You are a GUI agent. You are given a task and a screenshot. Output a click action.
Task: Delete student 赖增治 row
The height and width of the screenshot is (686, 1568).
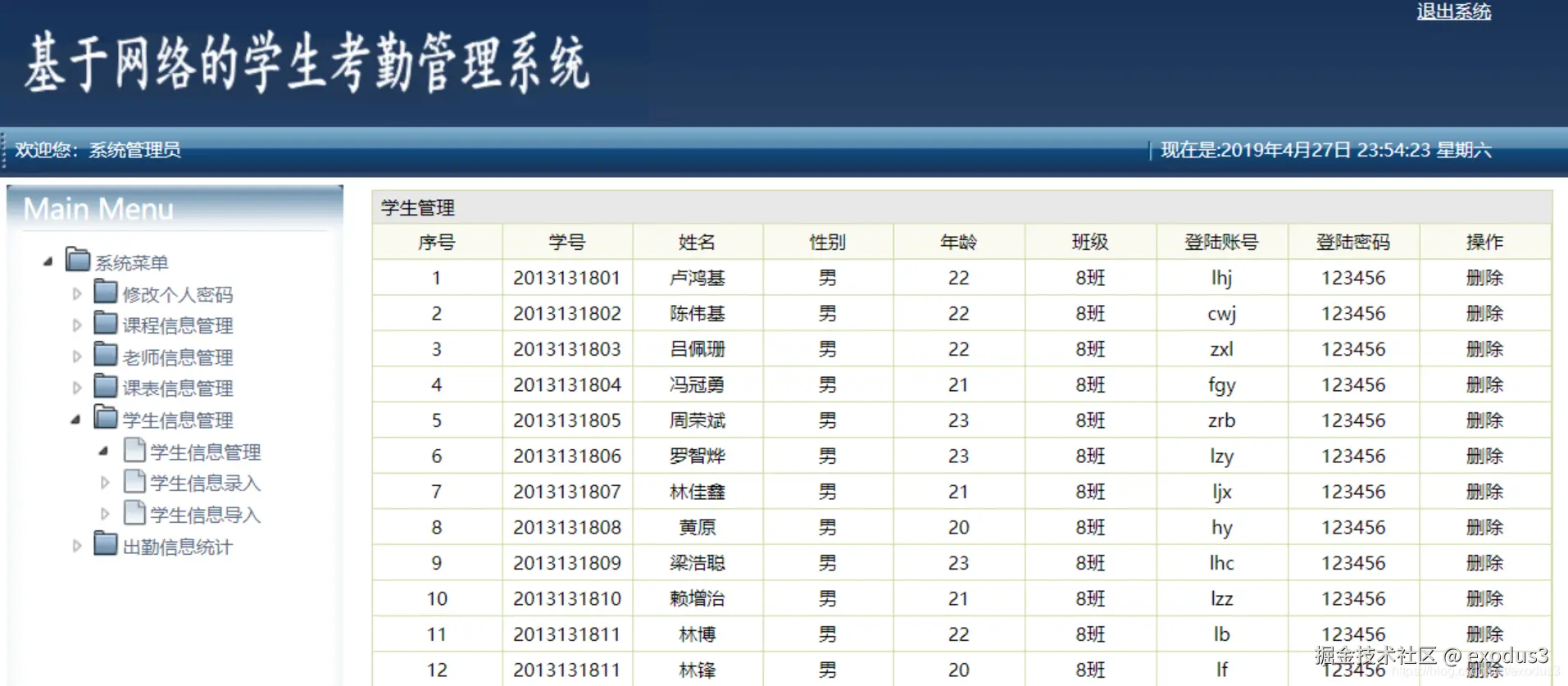(1484, 598)
